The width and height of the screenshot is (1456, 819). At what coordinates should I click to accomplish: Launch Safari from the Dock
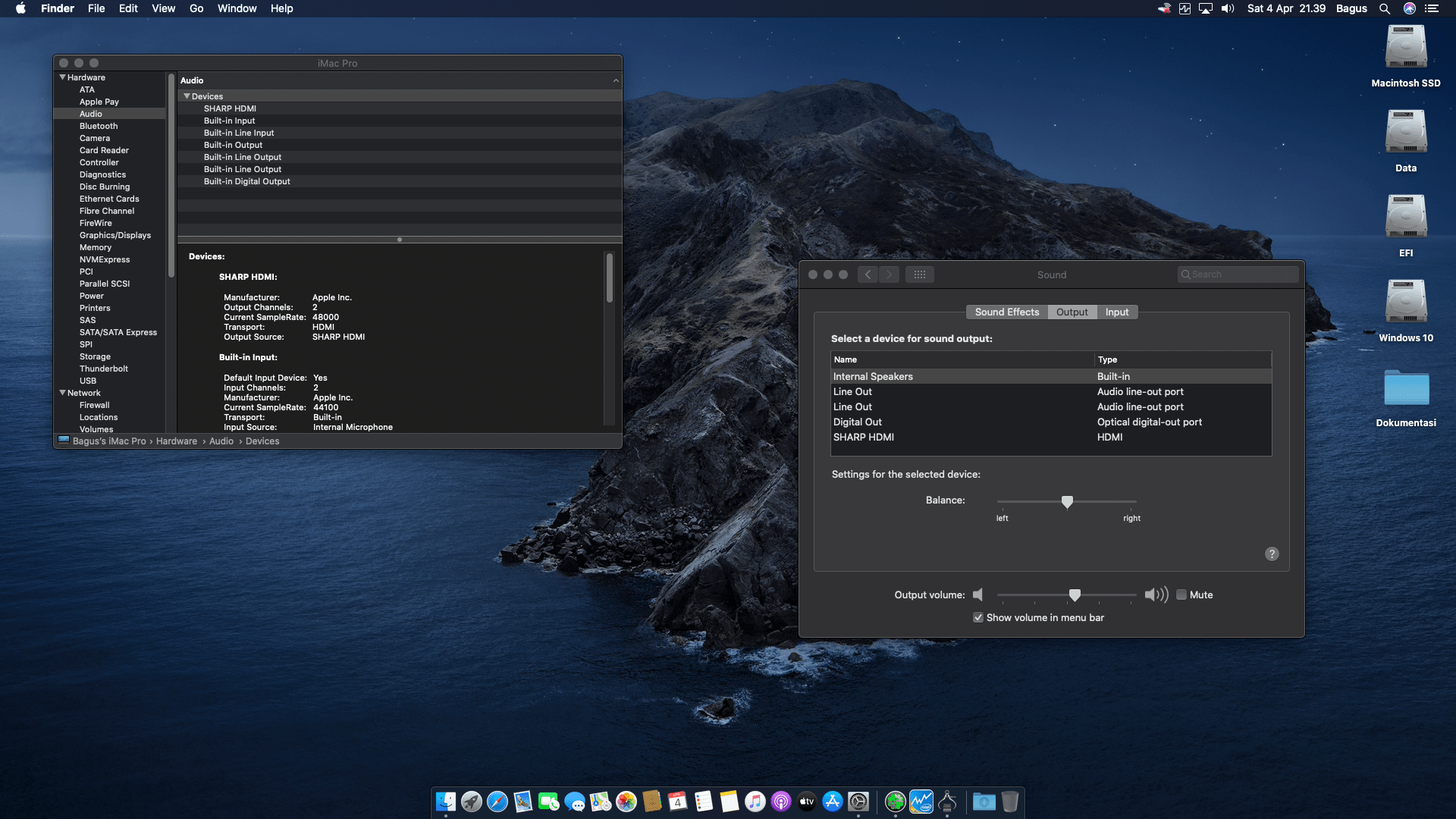click(x=497, y=802)
